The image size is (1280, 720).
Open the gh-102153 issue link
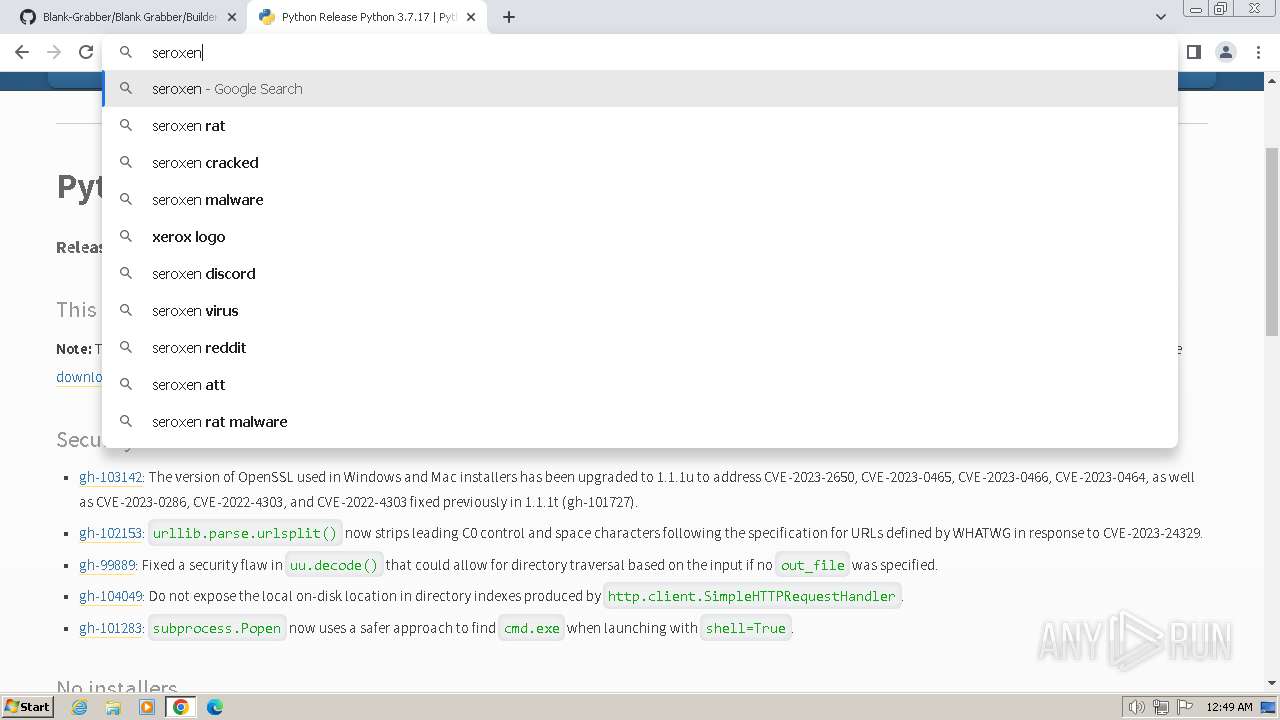coord(111,533)
